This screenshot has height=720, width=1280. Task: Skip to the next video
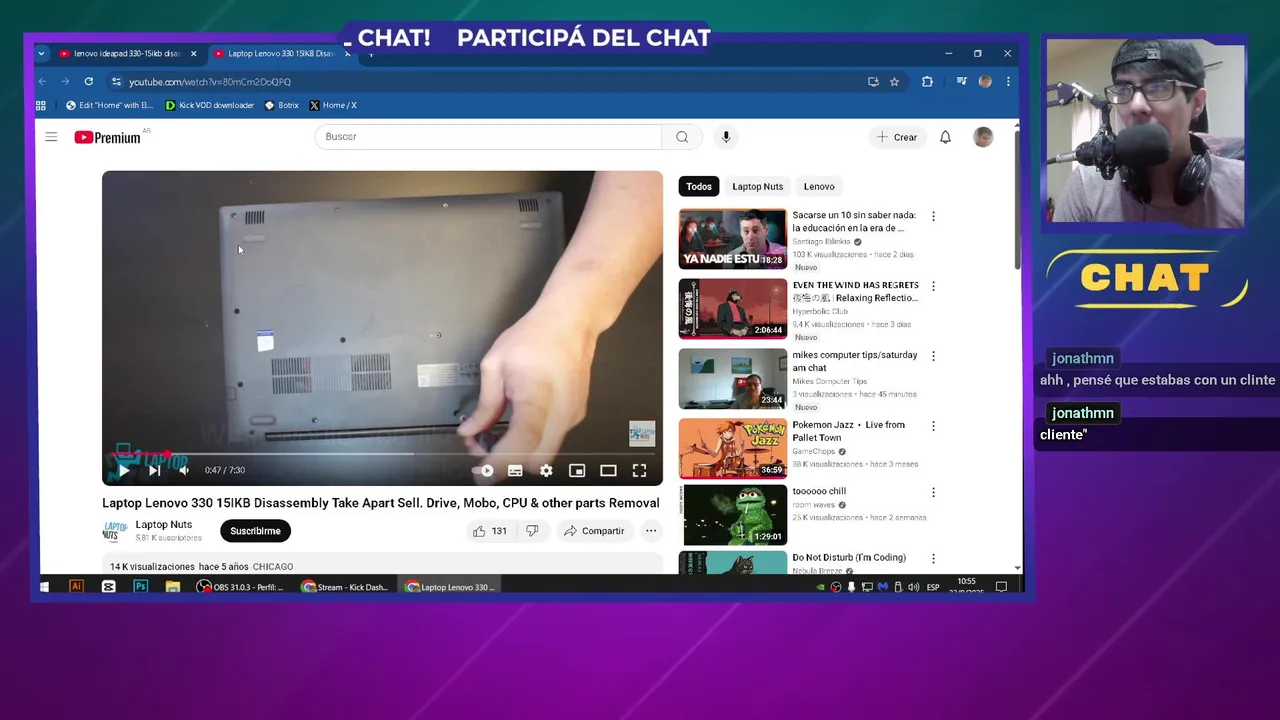tap(154, 470)
